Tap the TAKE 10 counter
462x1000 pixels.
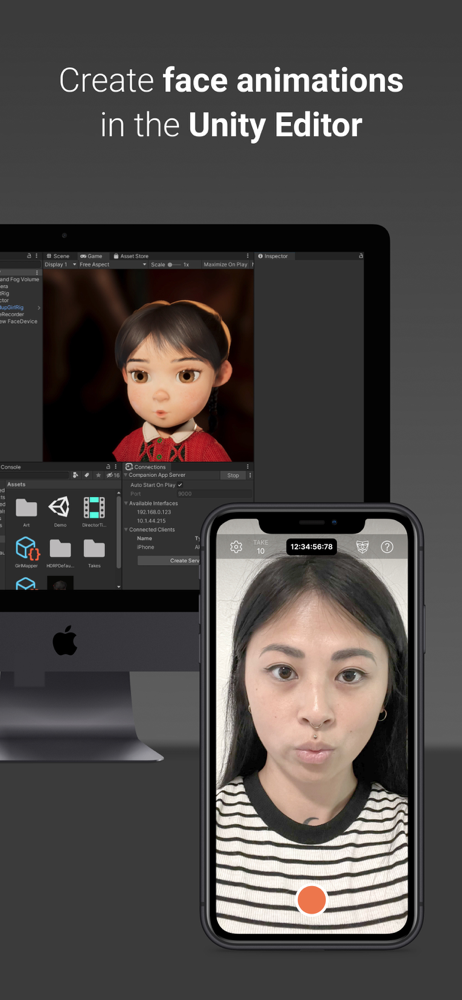pyautogui.click(x=260, y=547)
